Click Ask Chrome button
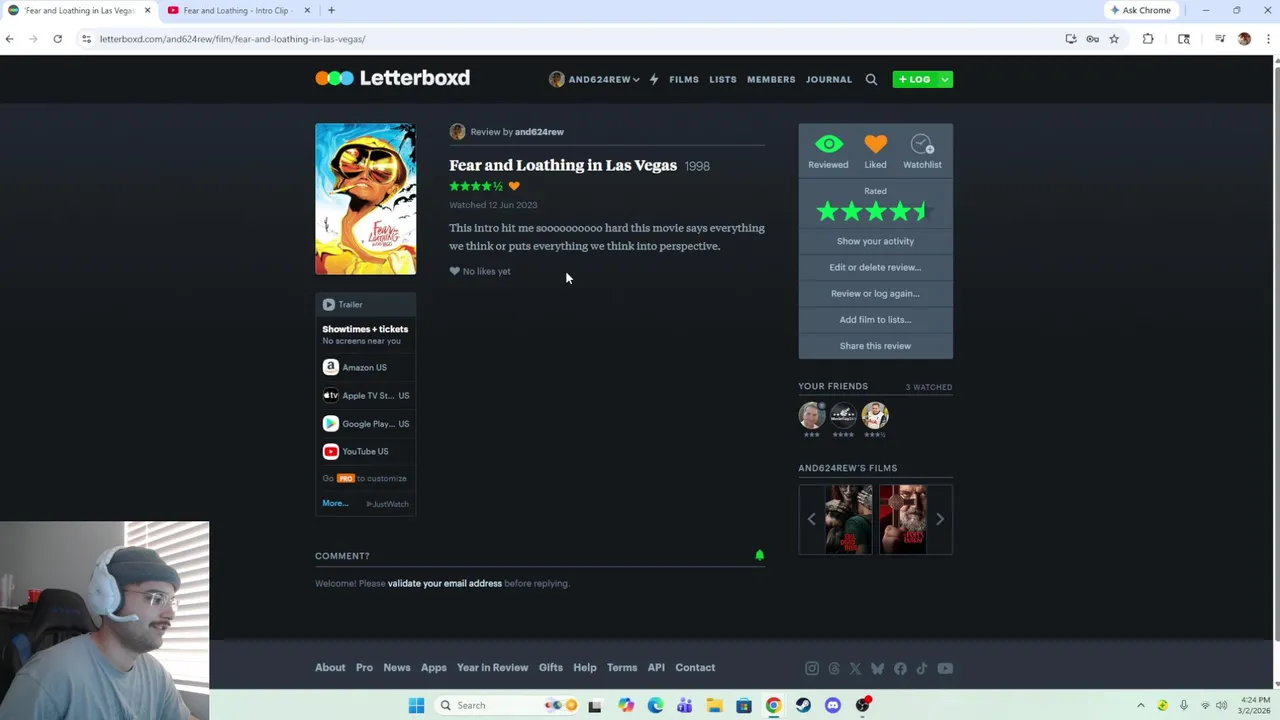This screenshot has height=720, width=1280. pyautogui.click(x=1140, y=10)
